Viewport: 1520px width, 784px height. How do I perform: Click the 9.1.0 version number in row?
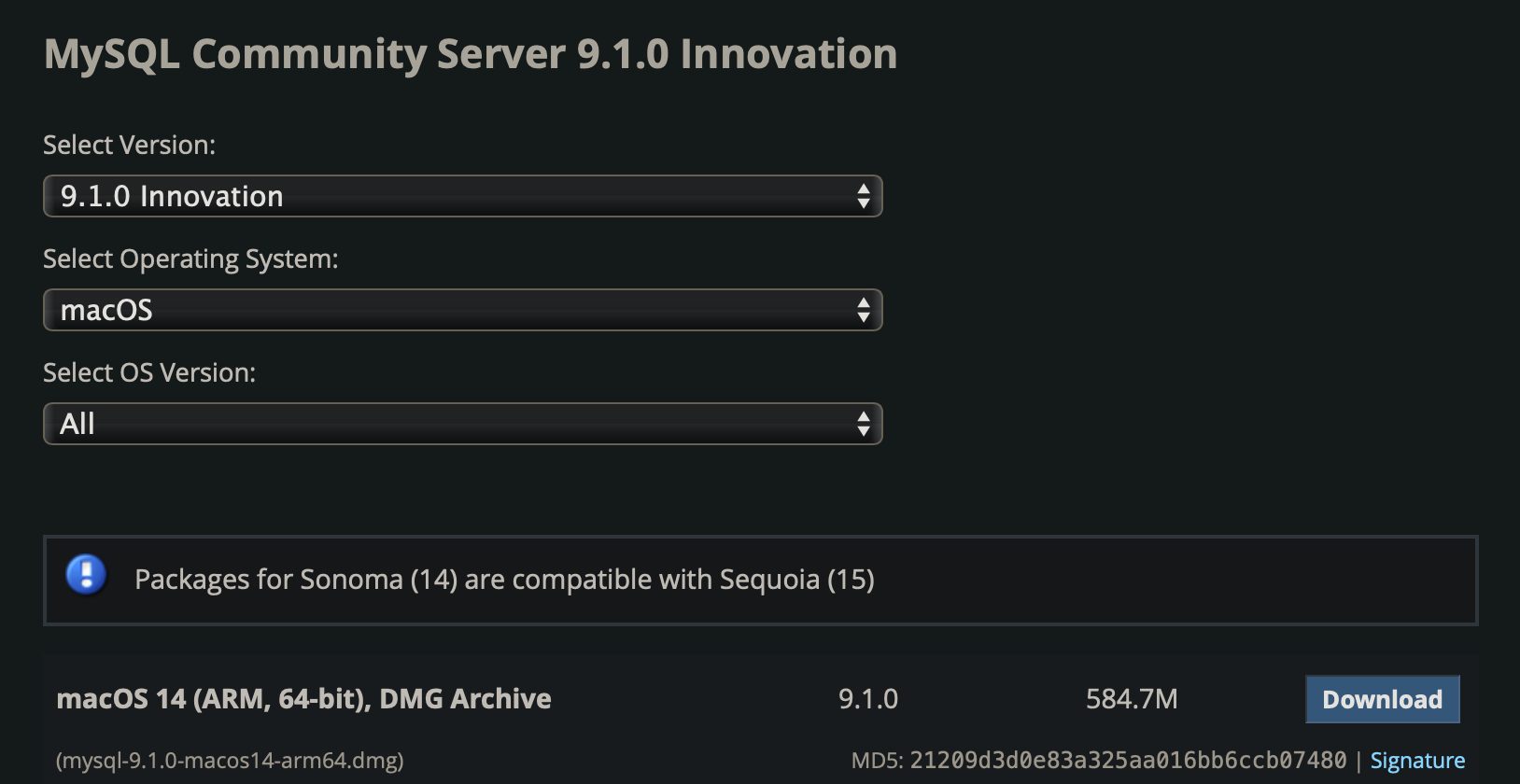pyautogui.click(x=868, y=699)
